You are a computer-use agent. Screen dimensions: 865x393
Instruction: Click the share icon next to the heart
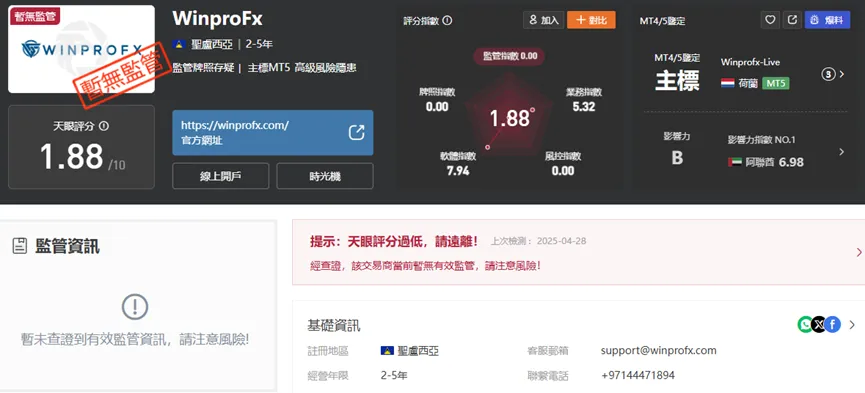[792, 20]
